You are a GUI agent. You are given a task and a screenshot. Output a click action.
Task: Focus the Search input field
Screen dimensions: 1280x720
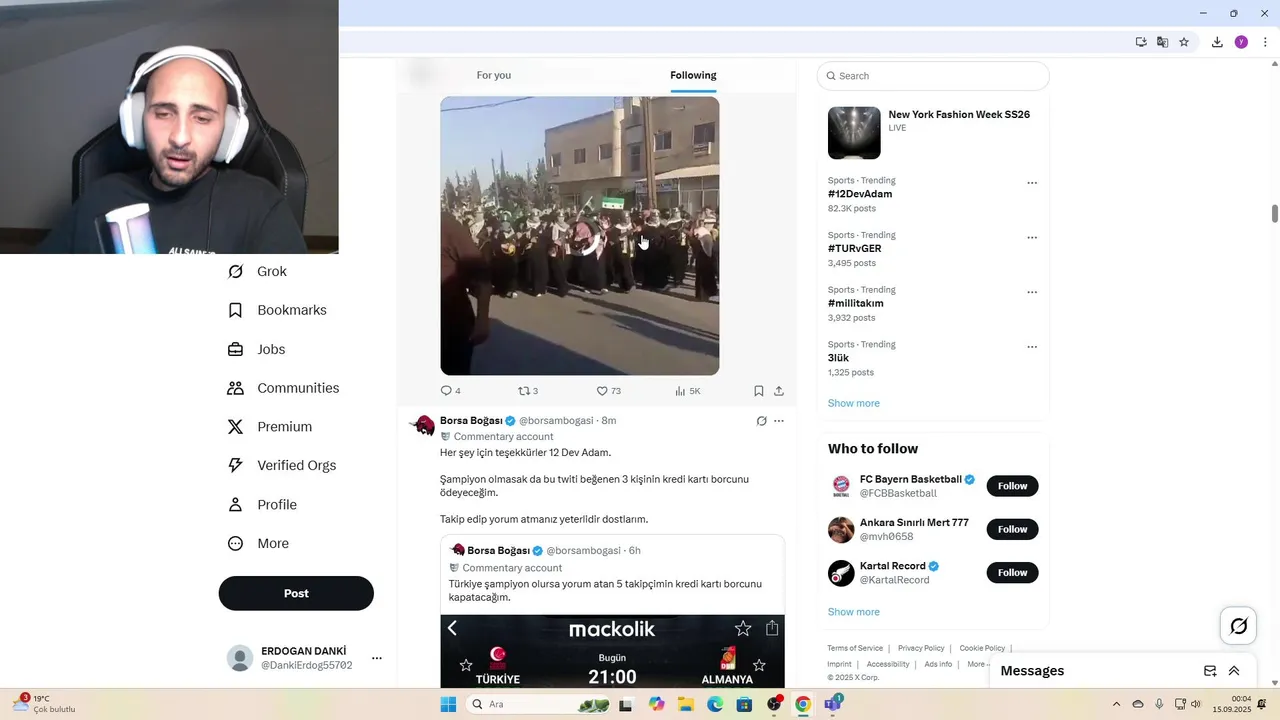pyautogui.click(x=933, y=76)
